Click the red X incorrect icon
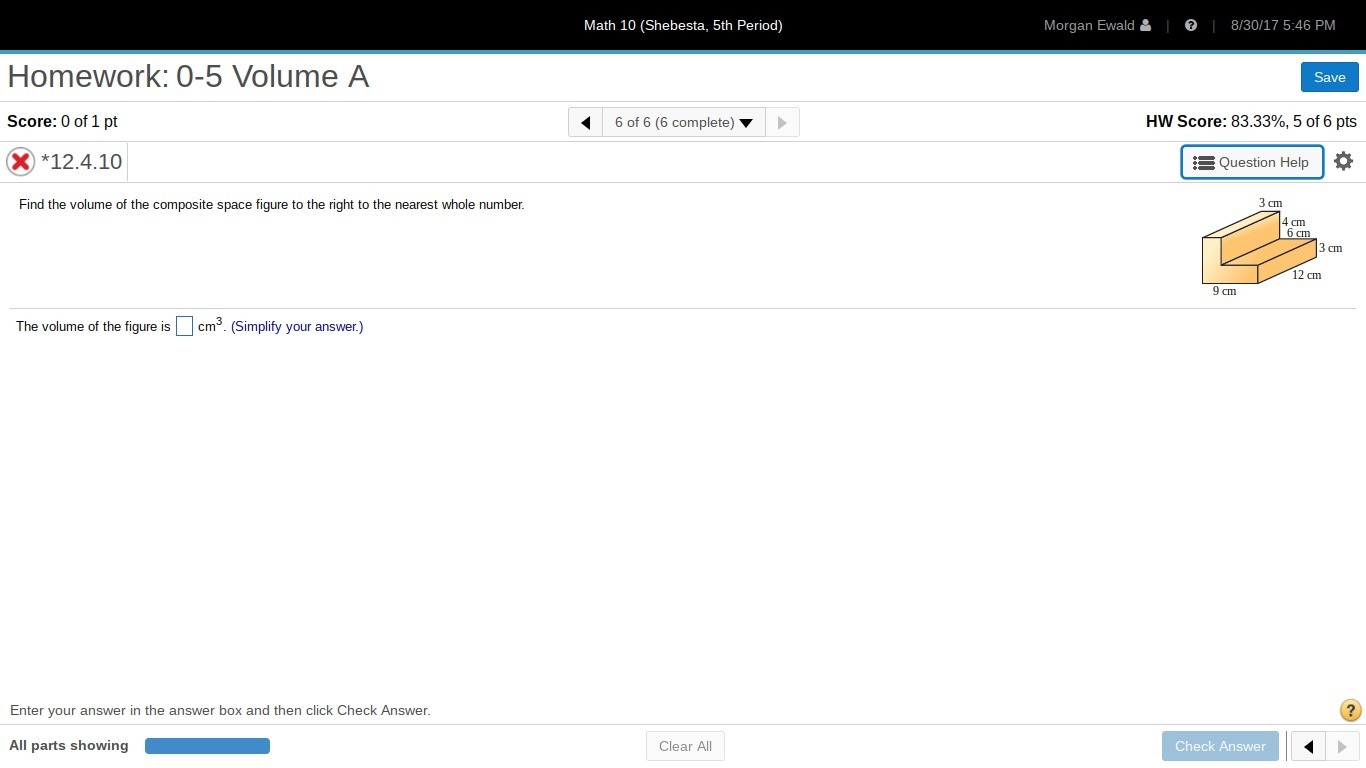The height and width of the screenshot is (768, 1366). click(20, 162)
